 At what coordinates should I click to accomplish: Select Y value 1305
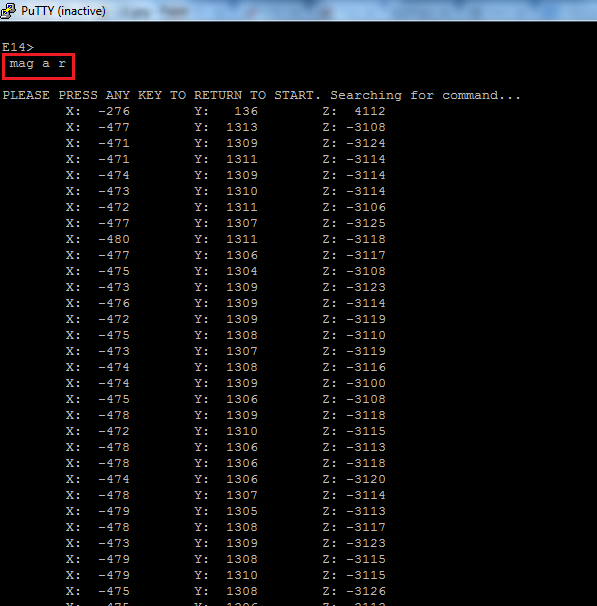242,511
